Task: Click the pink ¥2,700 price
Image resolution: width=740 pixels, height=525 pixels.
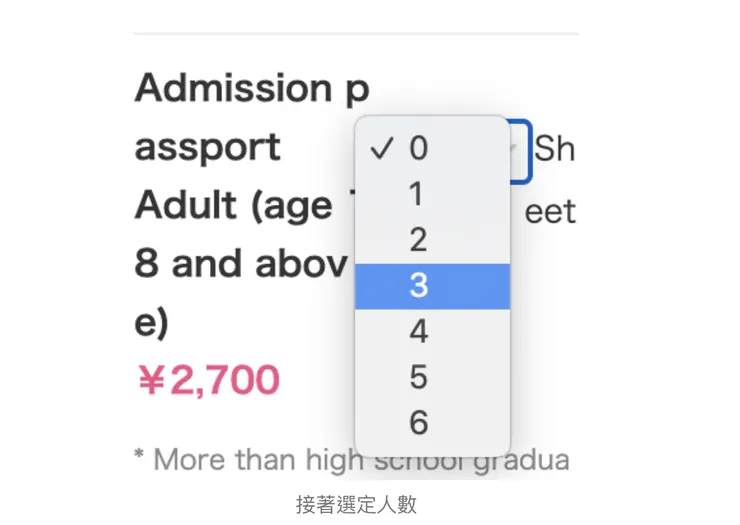Action: click(x=208, y=380)
